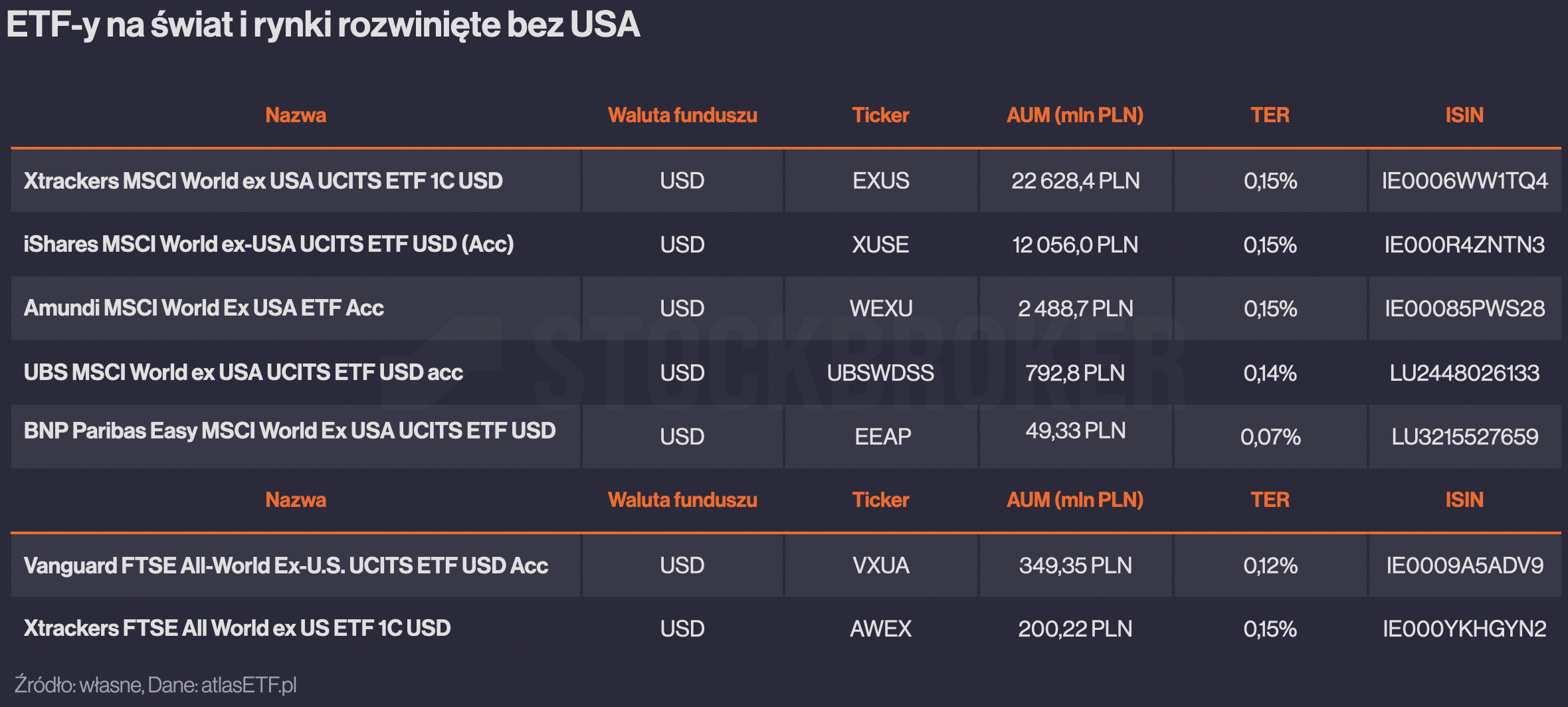Viewport: 1568px width, 707px height.
Task: Click the second Waluta funduszu header
Action: [x=682, y=500]
